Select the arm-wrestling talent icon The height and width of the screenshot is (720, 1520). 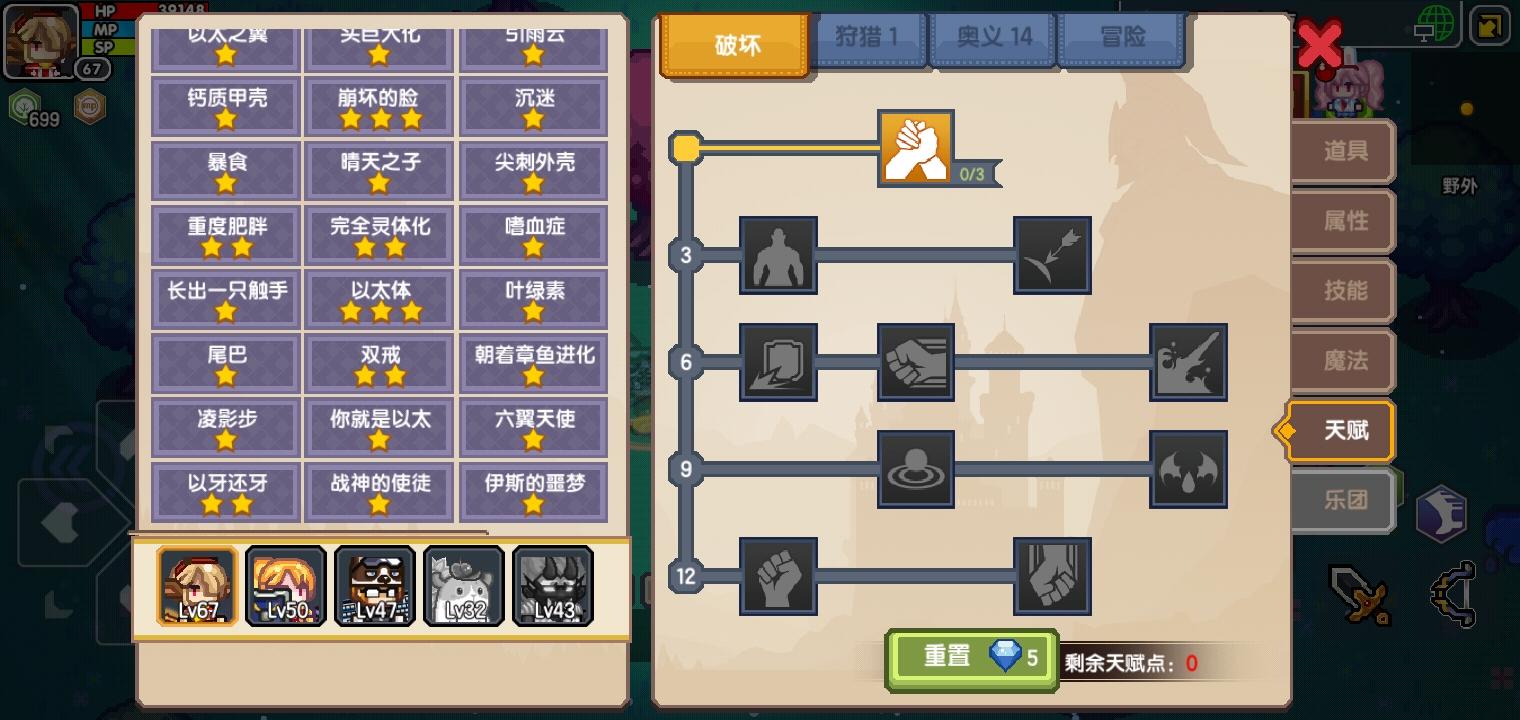pyautogui.click(x=916, y=148)
